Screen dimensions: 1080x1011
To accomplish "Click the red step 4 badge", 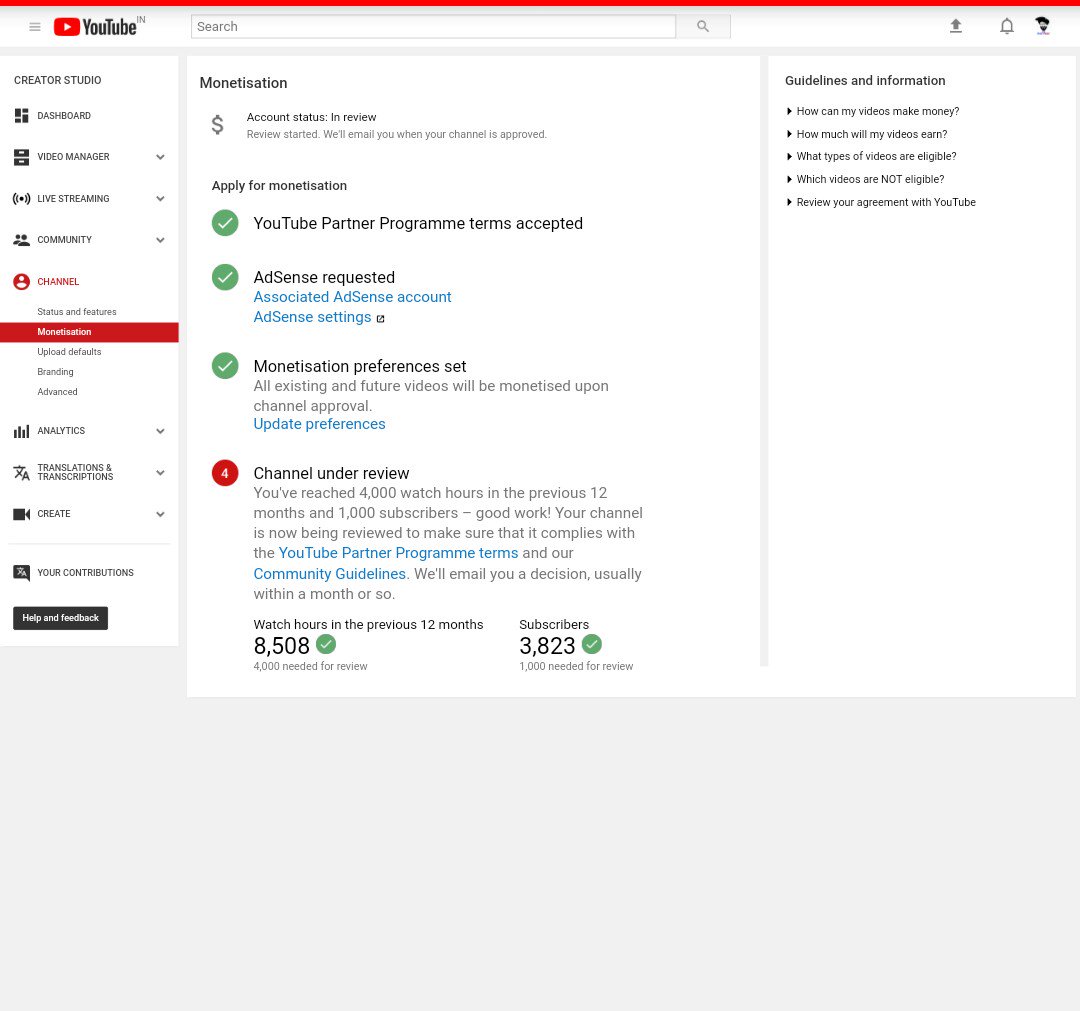I will (225, 473).
